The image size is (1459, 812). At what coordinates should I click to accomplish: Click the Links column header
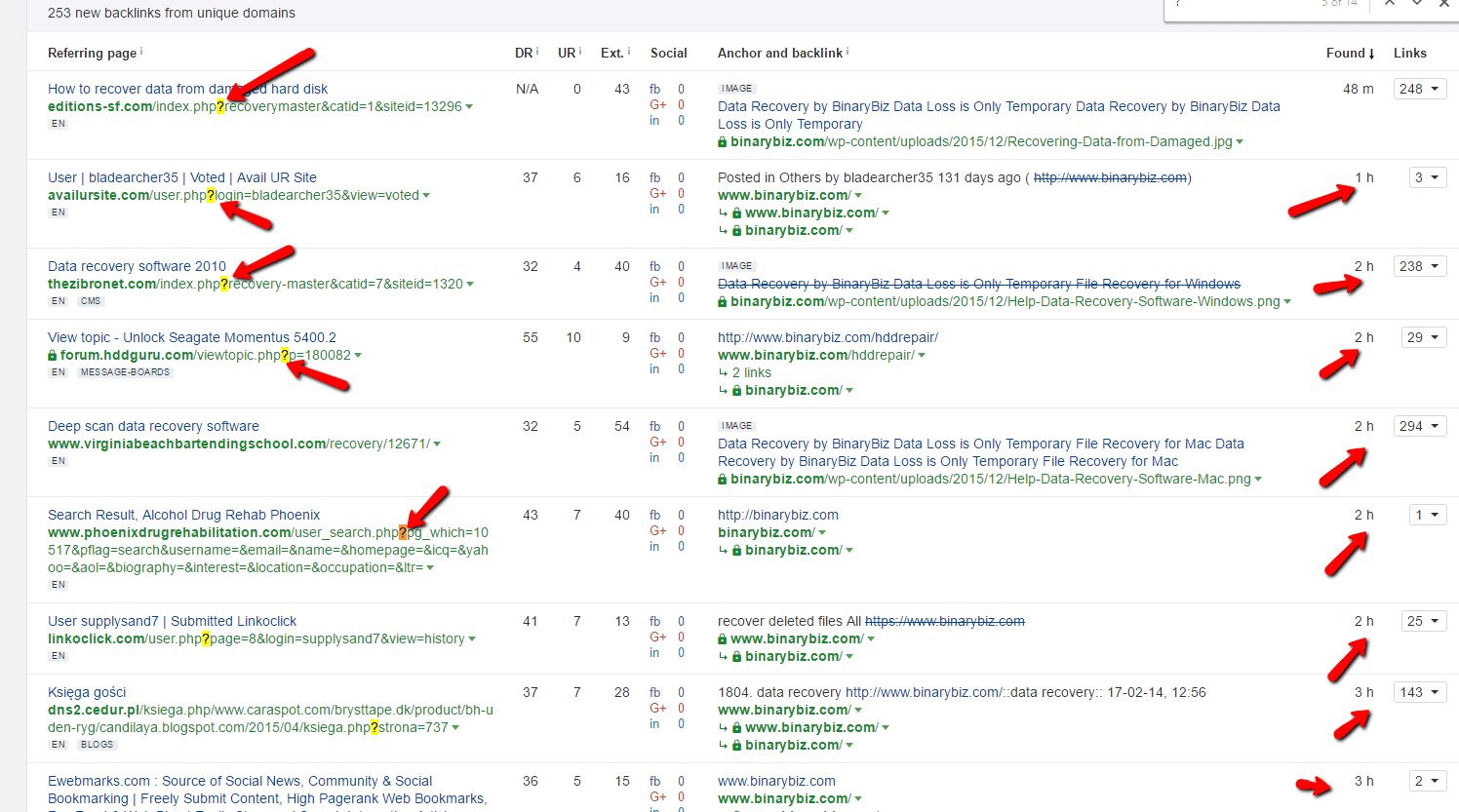[x=1410, y=53]
